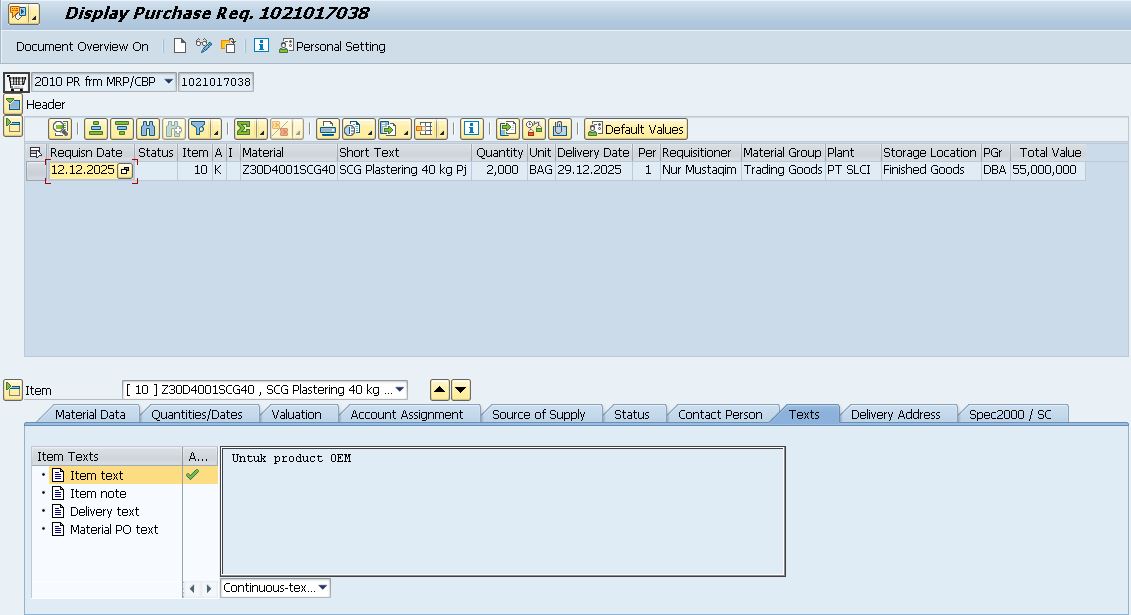The image size is (1131, 615).
Task: Click the Sum total sigma icon
Action: [x=243, y=129]
